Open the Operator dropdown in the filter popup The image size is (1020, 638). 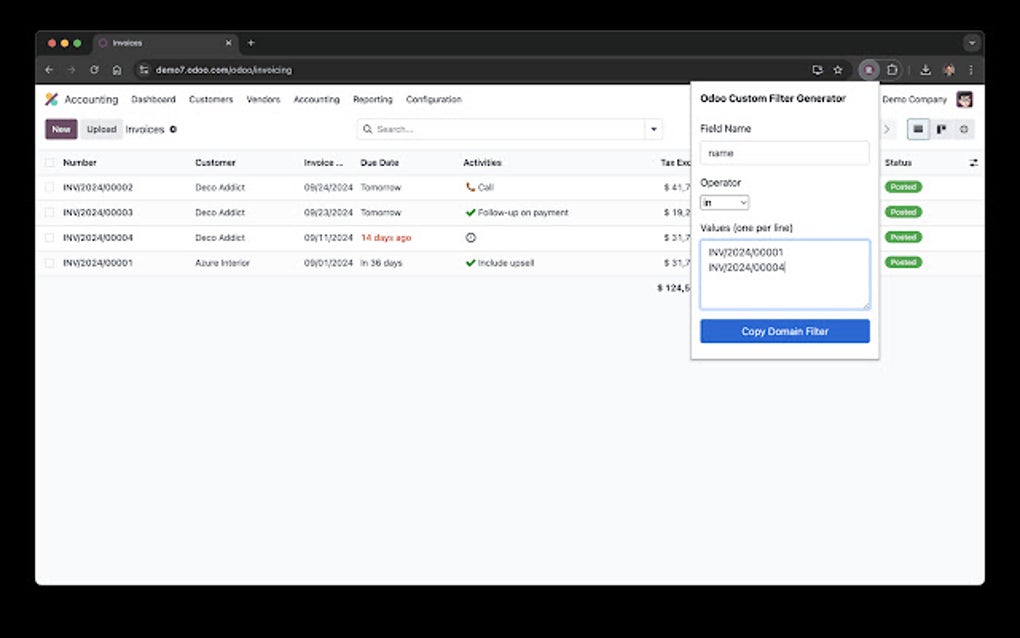click(x=723, y=202)
